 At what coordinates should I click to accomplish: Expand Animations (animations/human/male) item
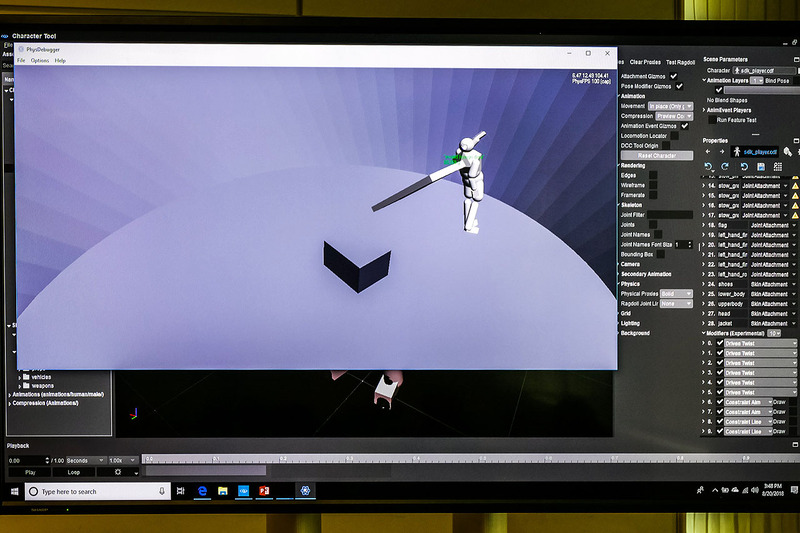click(x=10, y=395)
